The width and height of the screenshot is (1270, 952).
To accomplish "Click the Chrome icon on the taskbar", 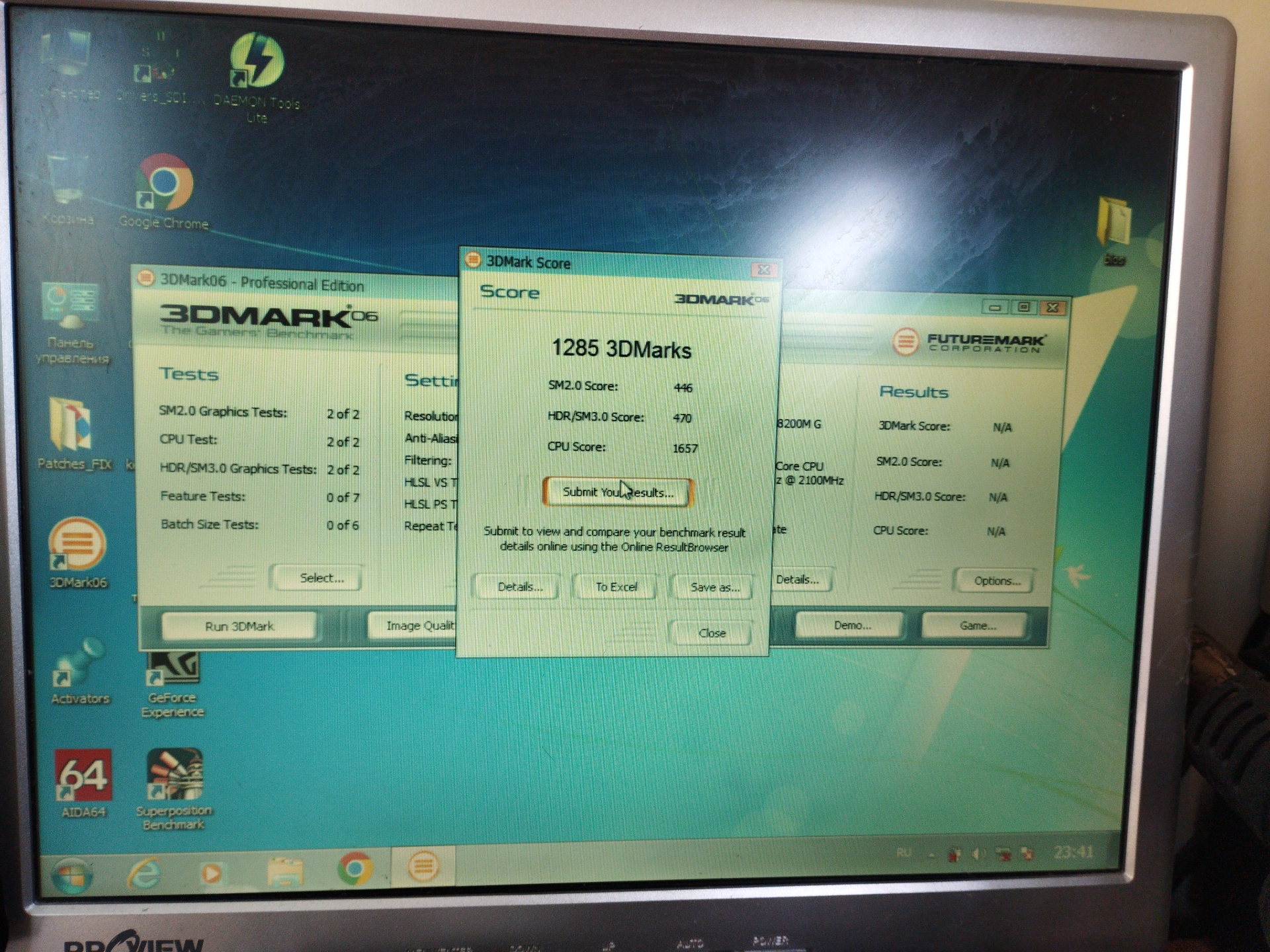I will (x=355, y=869).
